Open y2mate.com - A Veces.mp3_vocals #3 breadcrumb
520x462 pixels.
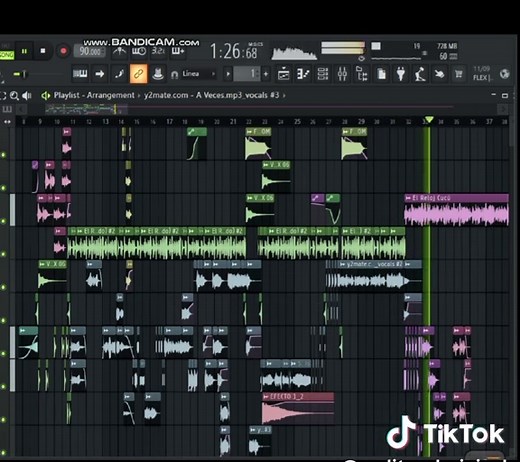click(x=211, y=95)
